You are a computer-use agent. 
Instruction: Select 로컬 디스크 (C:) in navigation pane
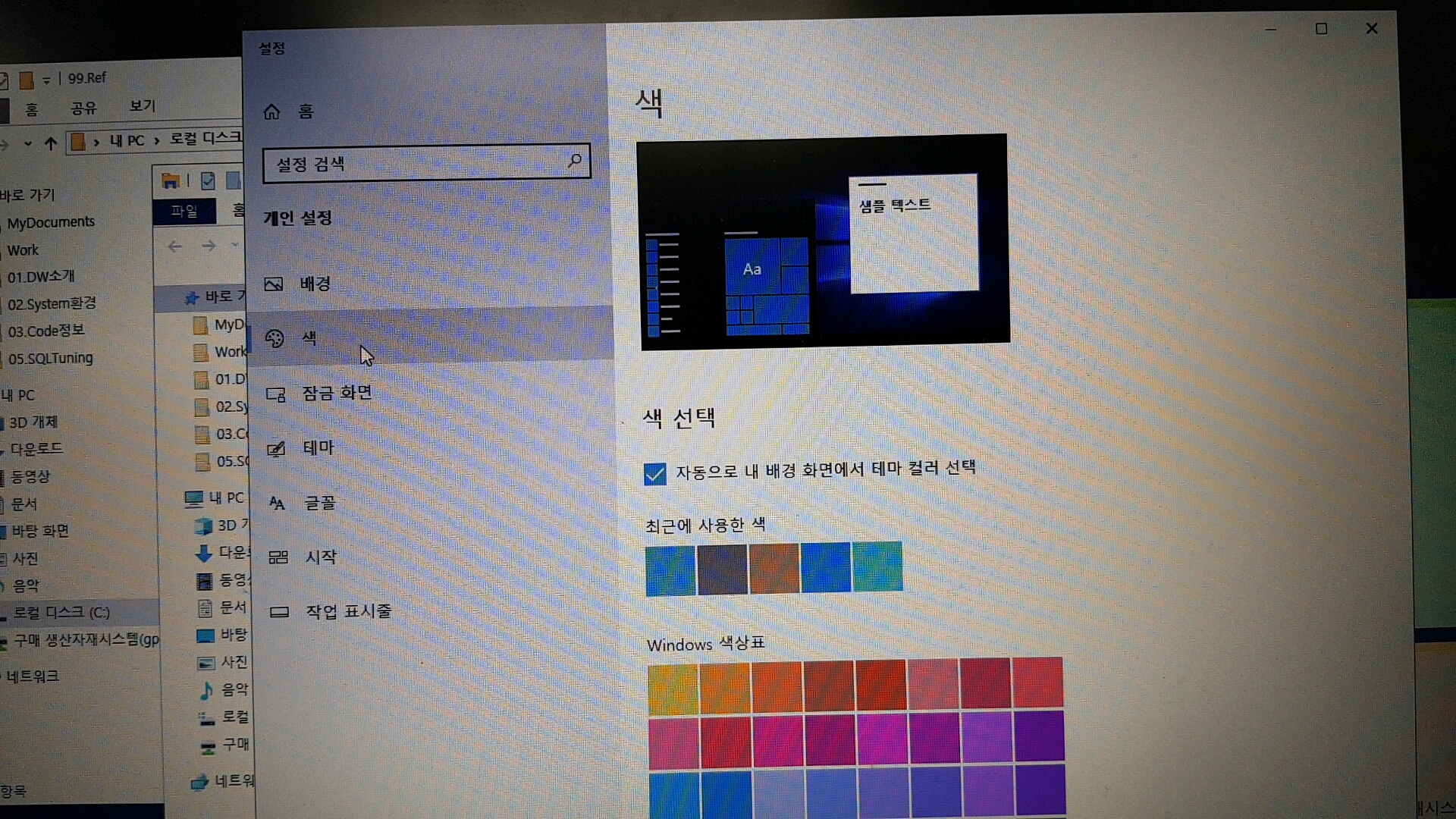(62, 613)
